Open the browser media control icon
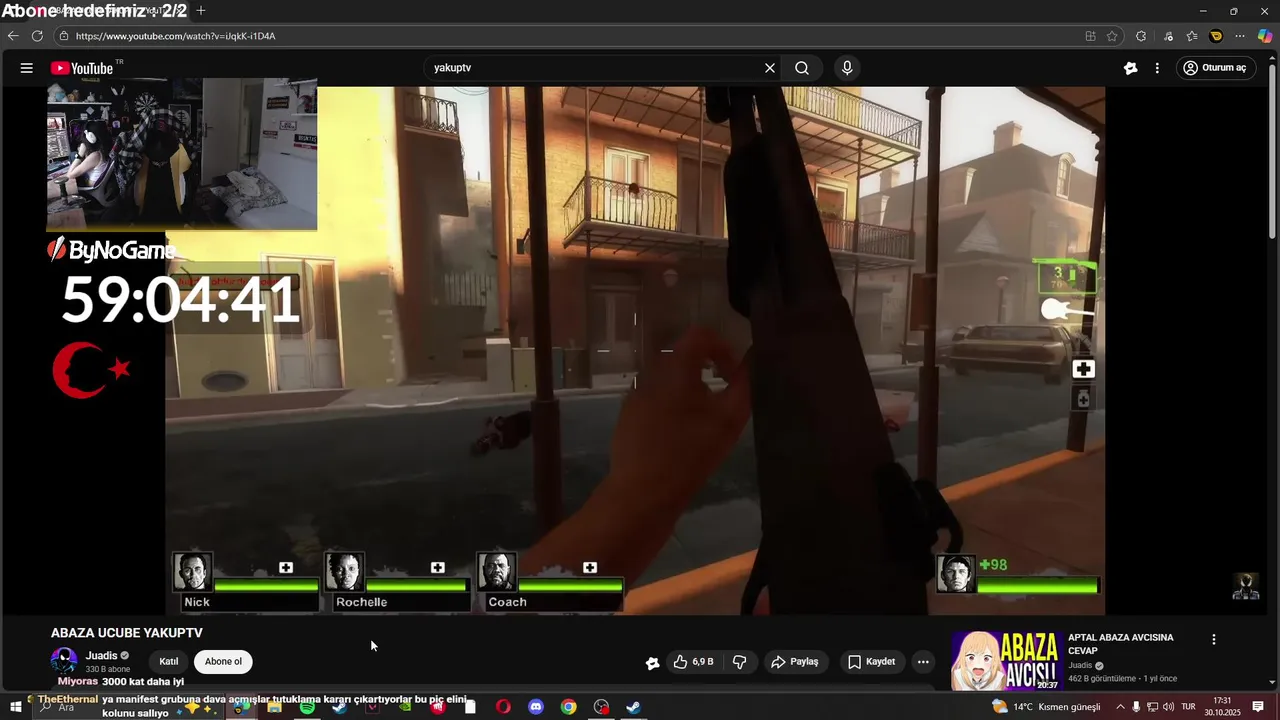 (1168, 36)
